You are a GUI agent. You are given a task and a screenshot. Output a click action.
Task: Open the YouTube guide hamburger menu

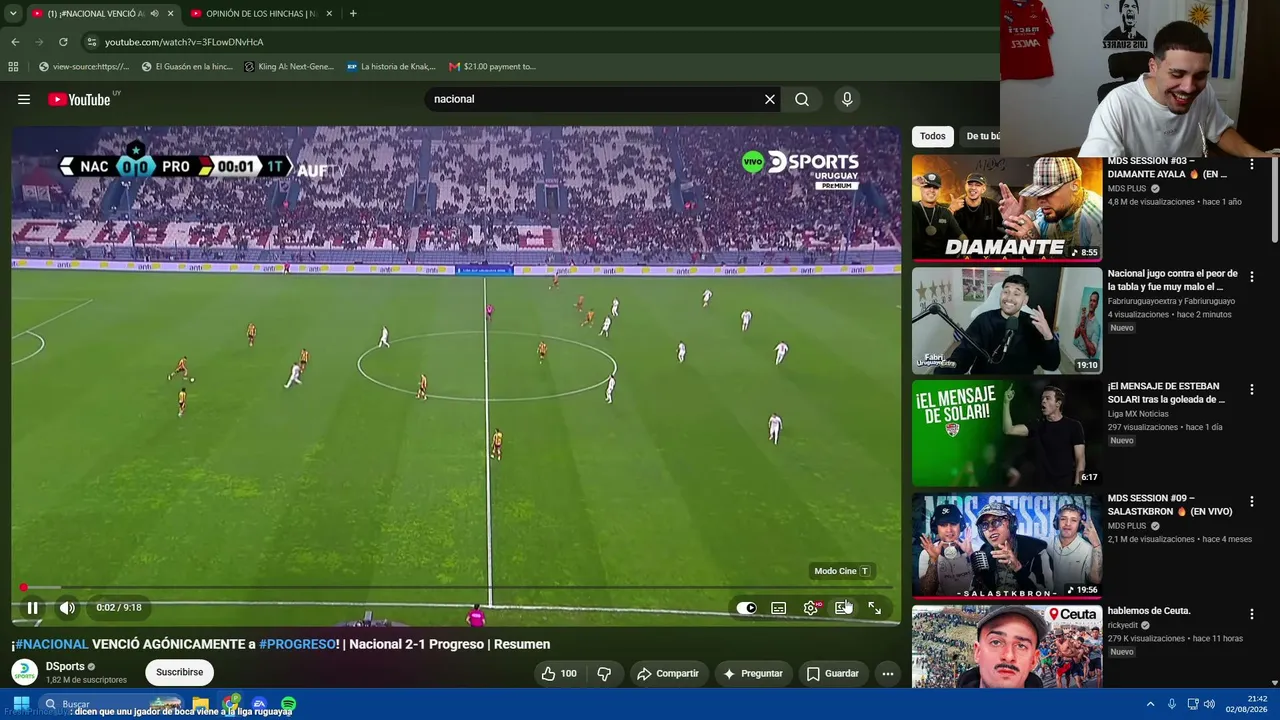pyautogui.click(x=24, y=99)
